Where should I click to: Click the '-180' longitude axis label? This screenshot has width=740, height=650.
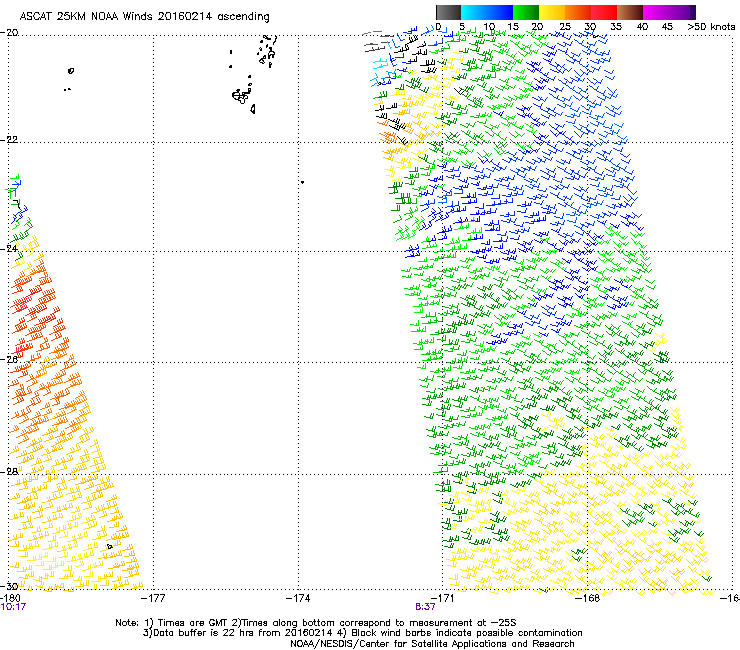[10, 598]
